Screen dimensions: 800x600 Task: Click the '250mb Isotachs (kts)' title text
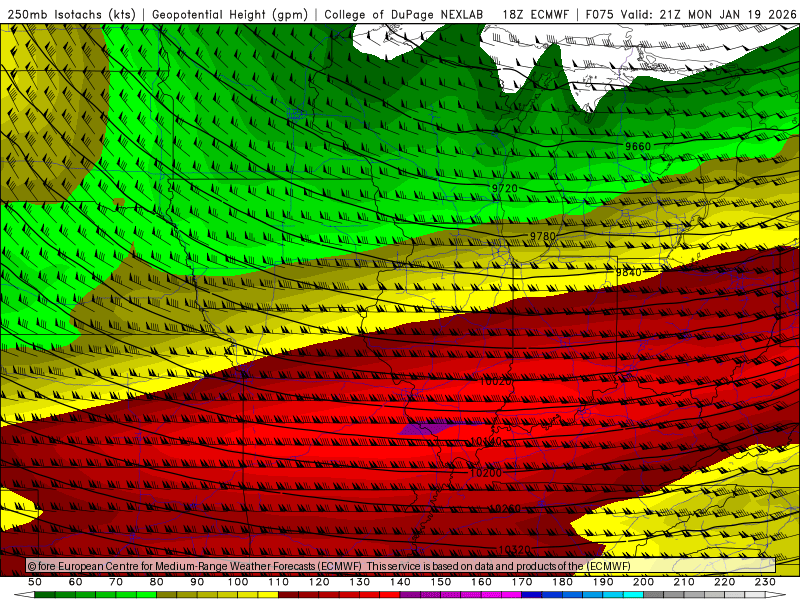(72, 14)
